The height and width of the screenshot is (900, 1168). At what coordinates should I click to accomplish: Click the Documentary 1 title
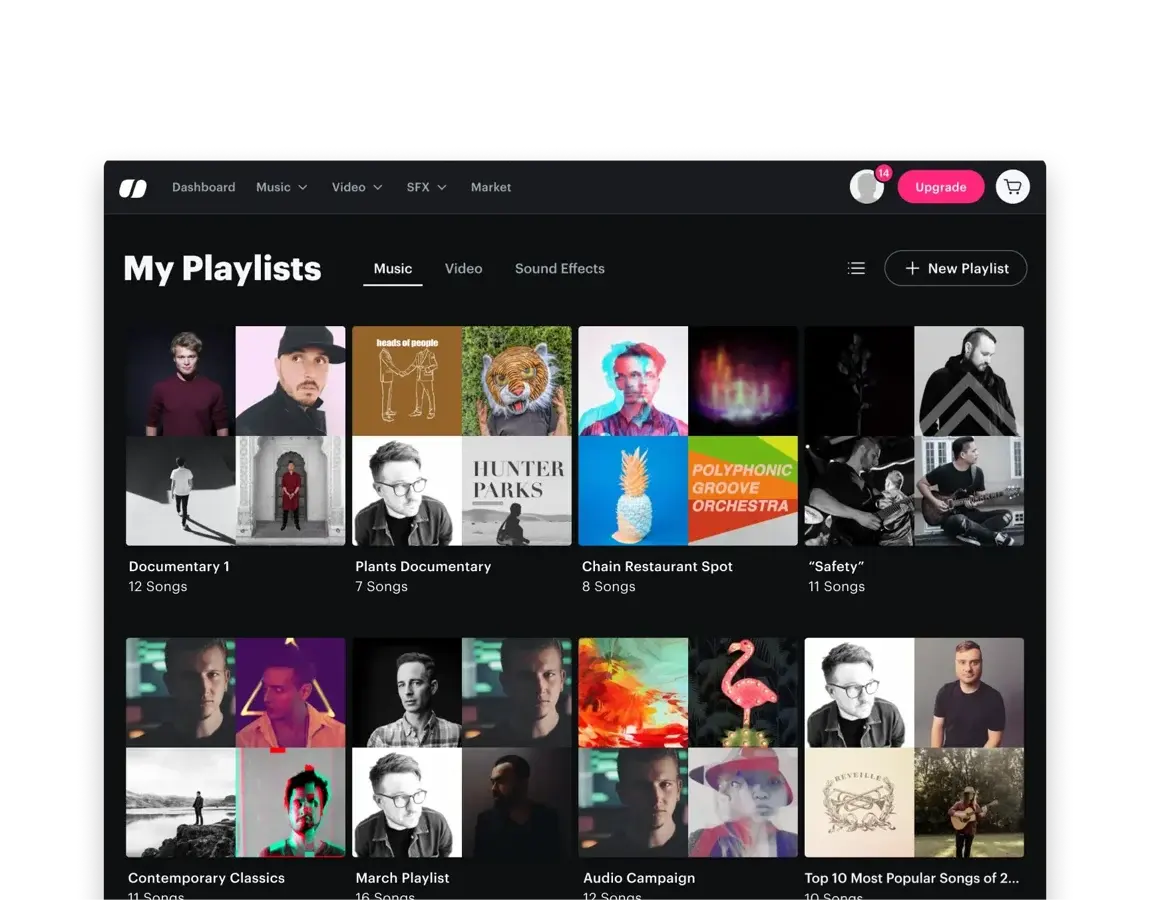tap(179, 566)
